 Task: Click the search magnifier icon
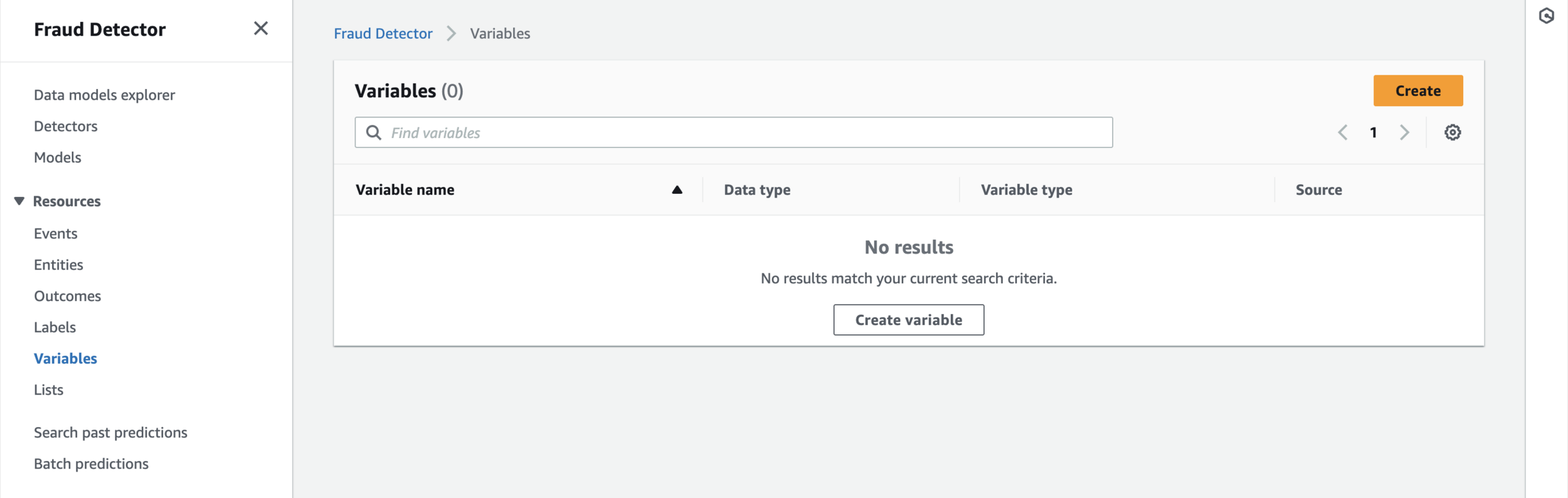click(x=374, y=132)
